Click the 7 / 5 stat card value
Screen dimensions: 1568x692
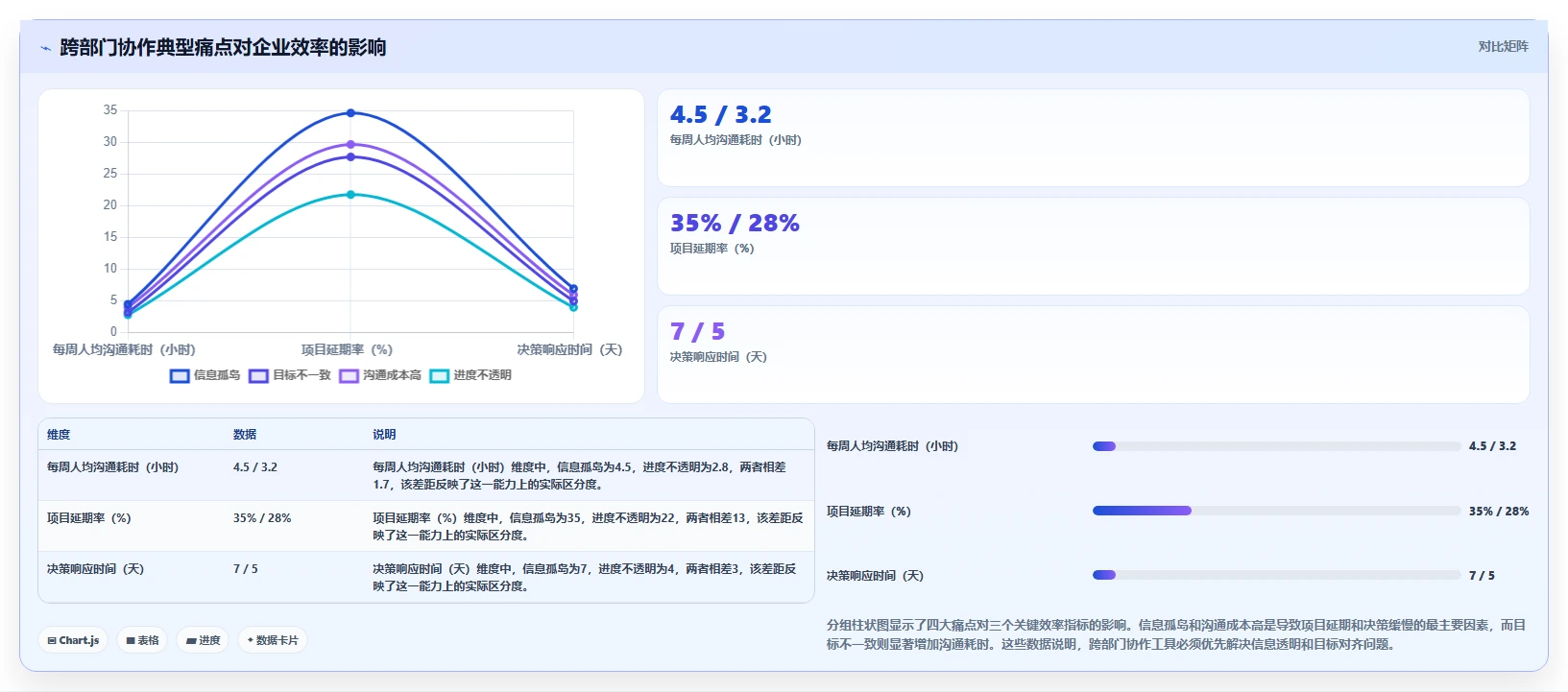697,332
